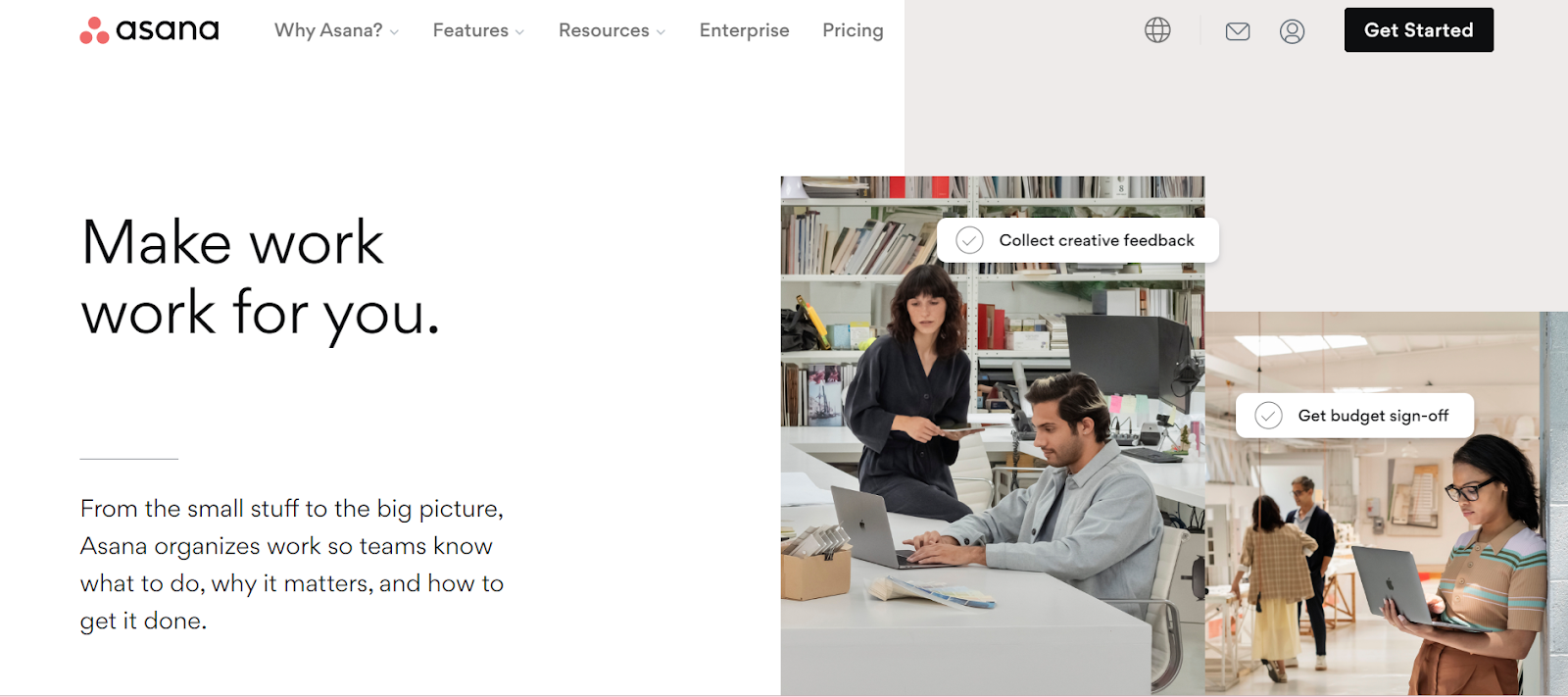
Task: Click the Asana logo
Action: click(x=149, y=30)
